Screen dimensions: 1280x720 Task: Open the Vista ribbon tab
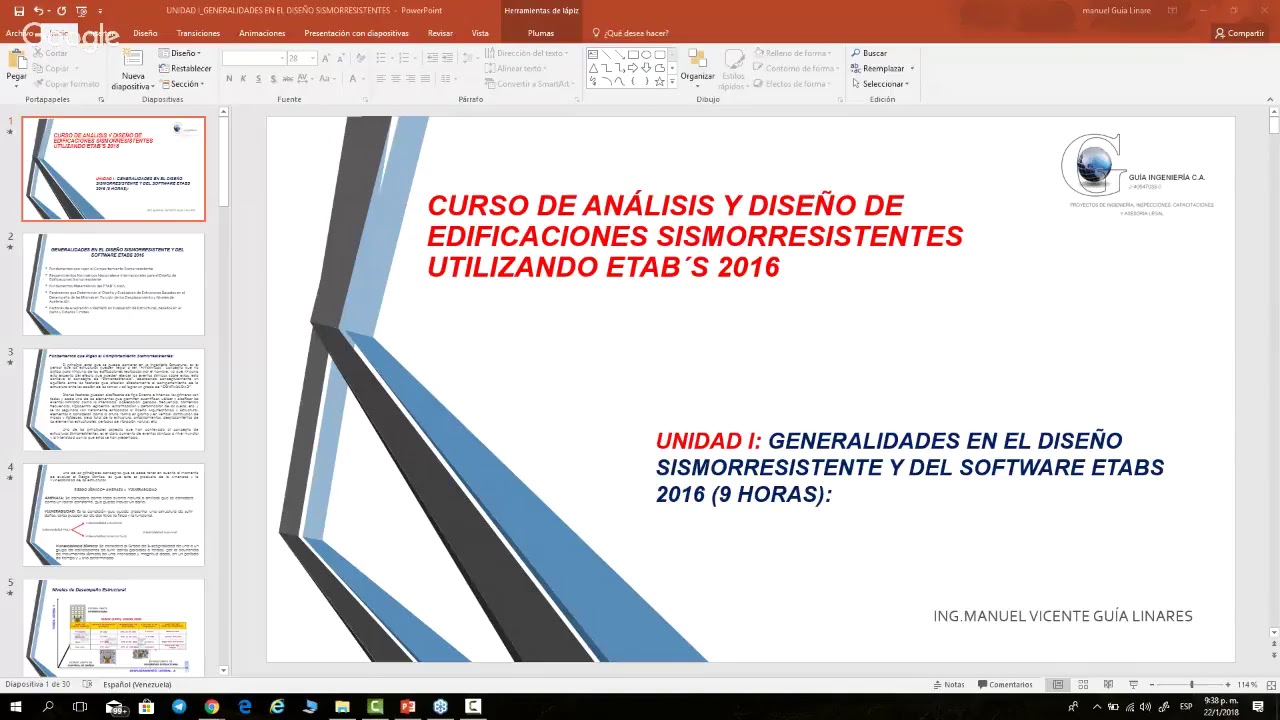[x=480, y=33]
